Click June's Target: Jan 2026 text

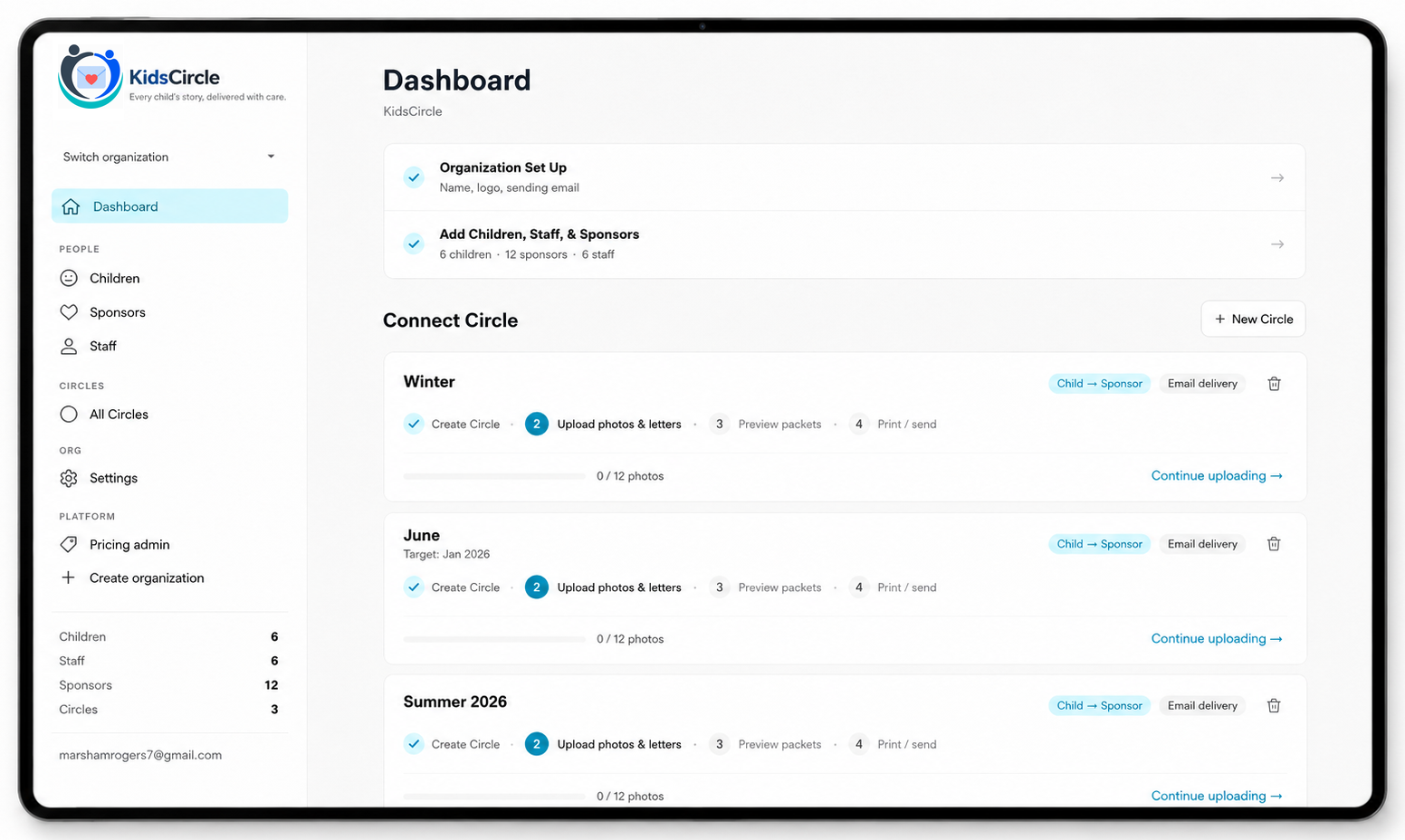[446, 554]
